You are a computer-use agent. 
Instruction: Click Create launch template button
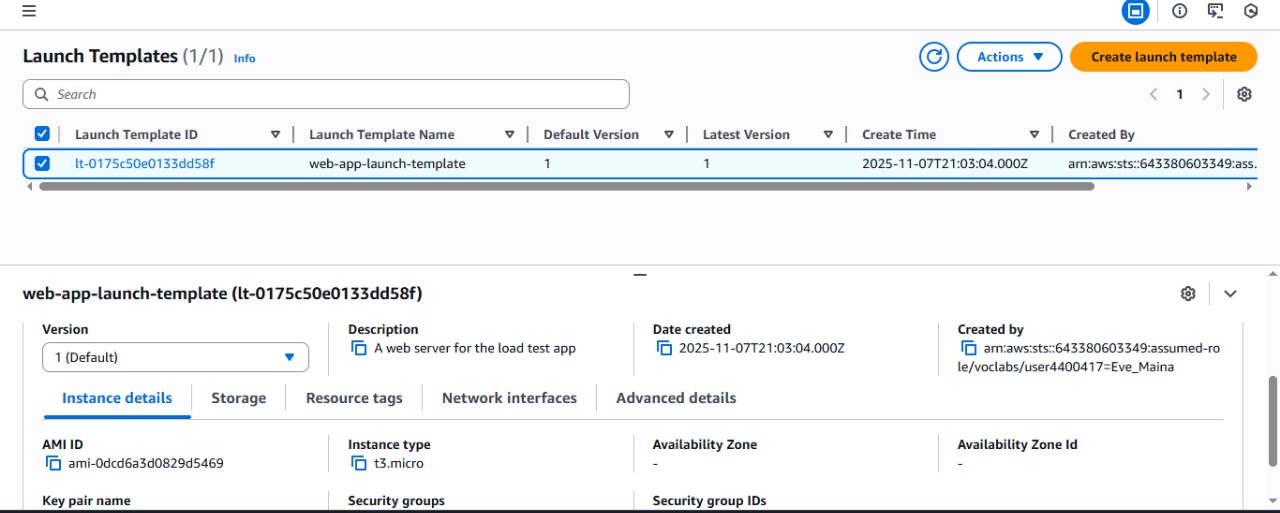click(1163, 57)
